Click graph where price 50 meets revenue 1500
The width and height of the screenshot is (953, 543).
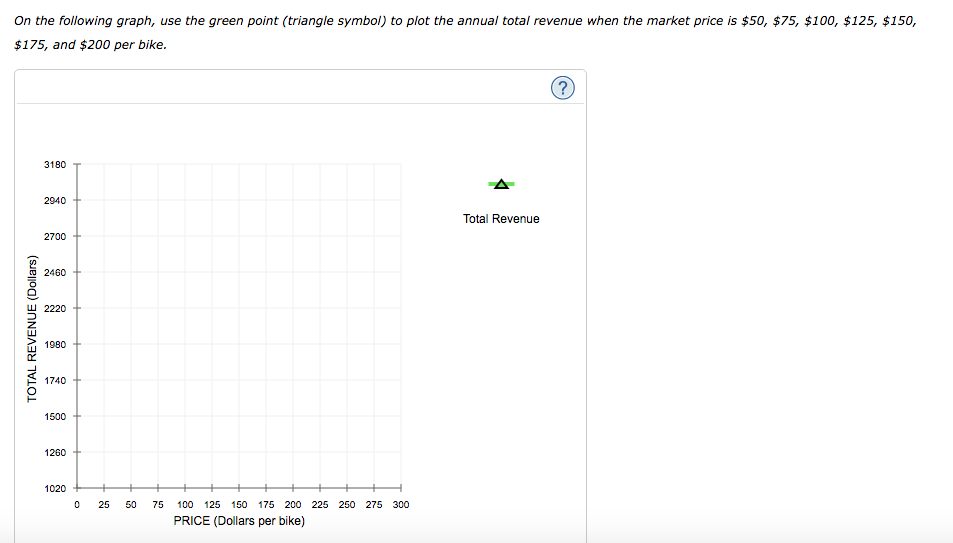[x=131, y=416]
